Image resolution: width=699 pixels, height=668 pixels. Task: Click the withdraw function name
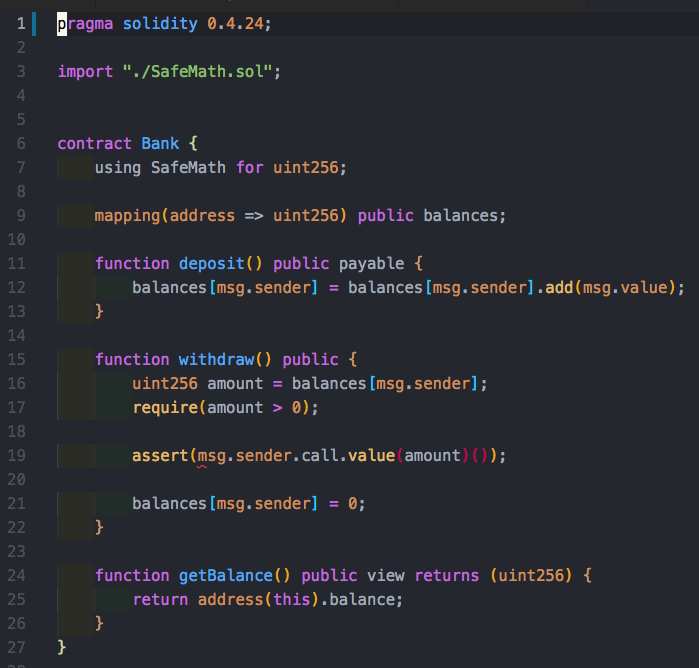tap(216, 359)
